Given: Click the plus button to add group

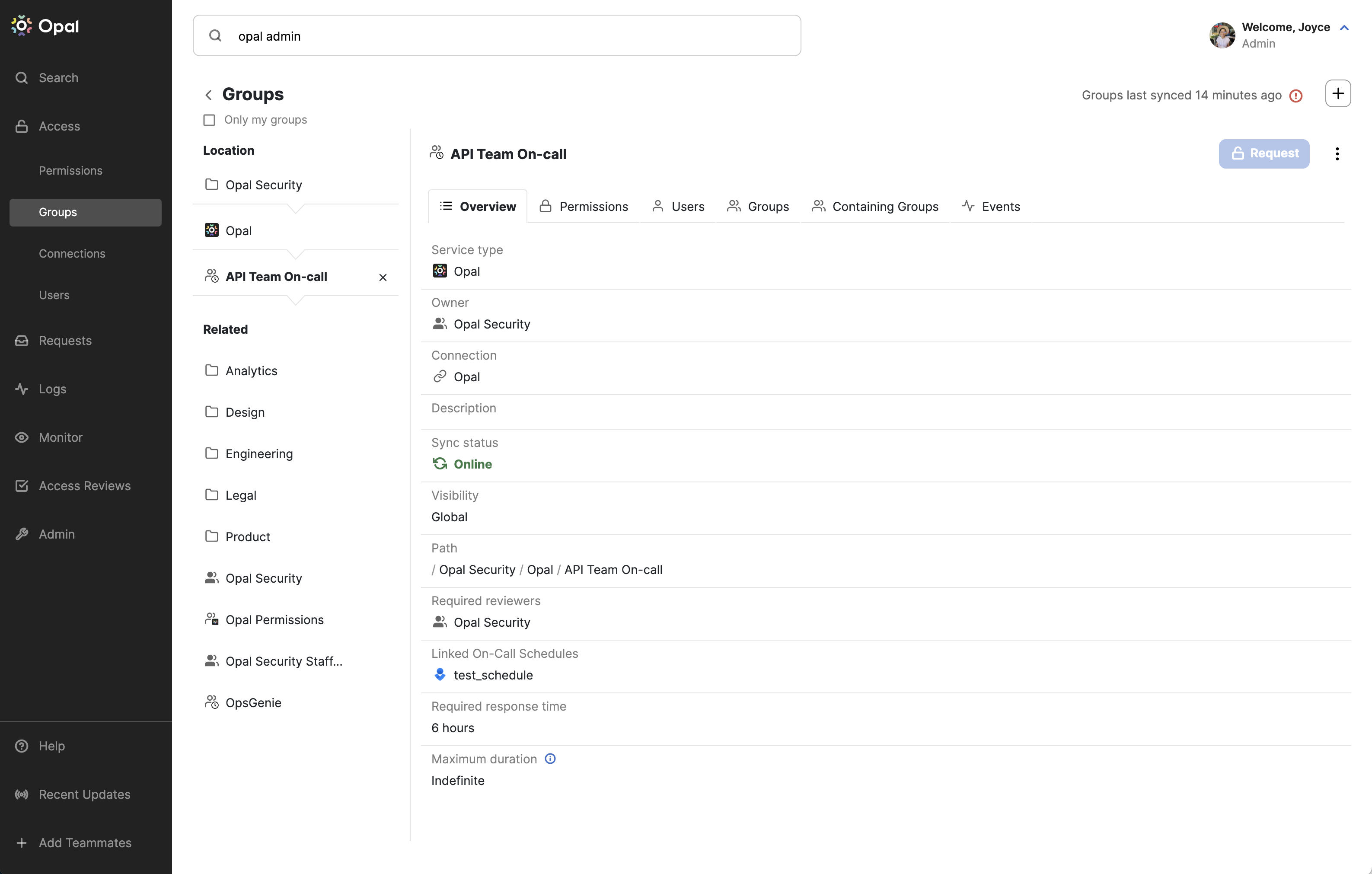Looking at the screenshot, I should coord(1338,93).
